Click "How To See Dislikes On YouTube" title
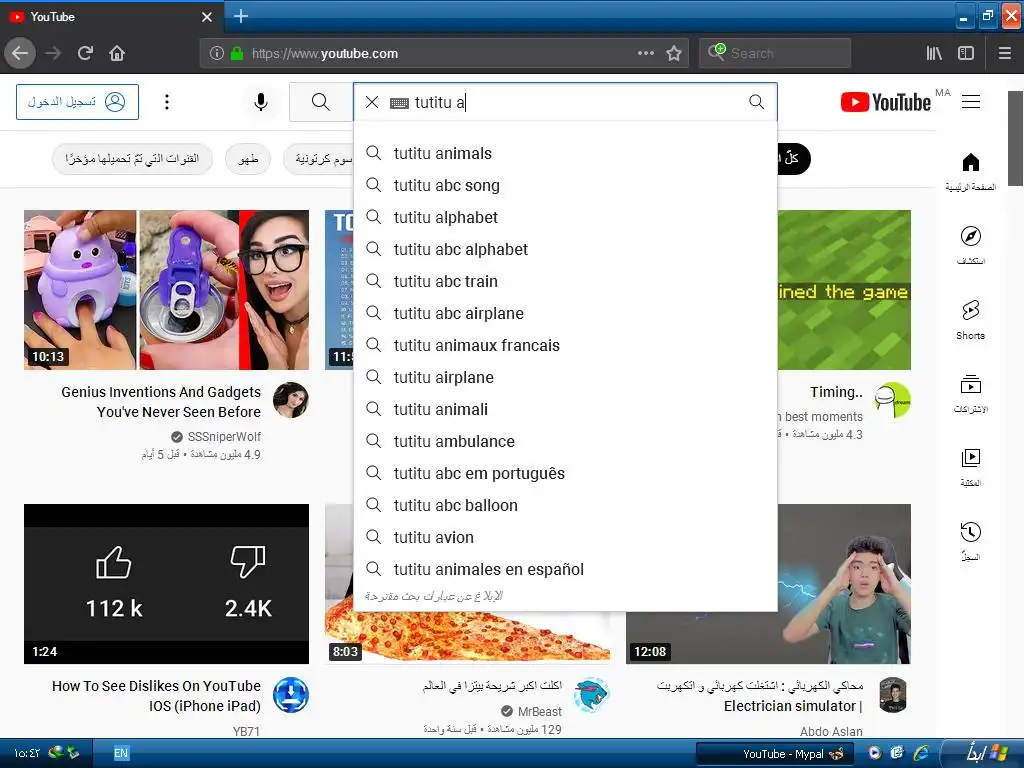This screenshot has height=768, width=1024. 156,696
